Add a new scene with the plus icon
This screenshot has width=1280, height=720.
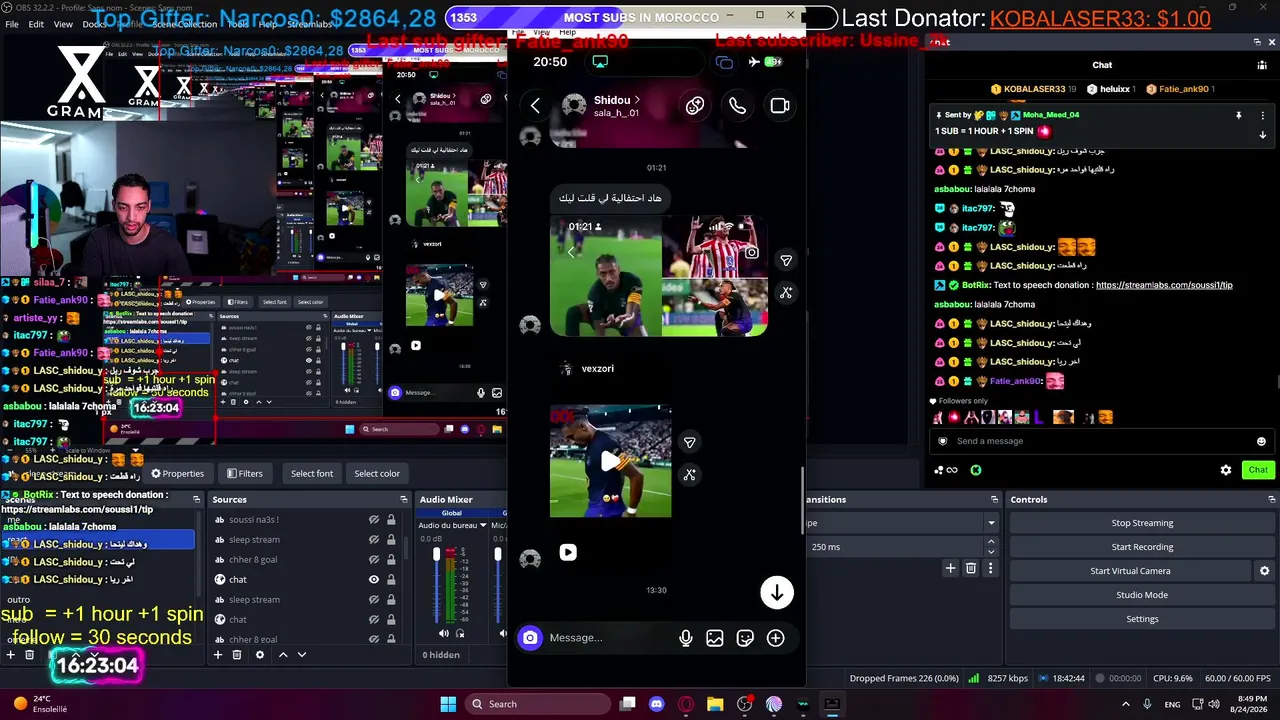(x=10, y=655)
